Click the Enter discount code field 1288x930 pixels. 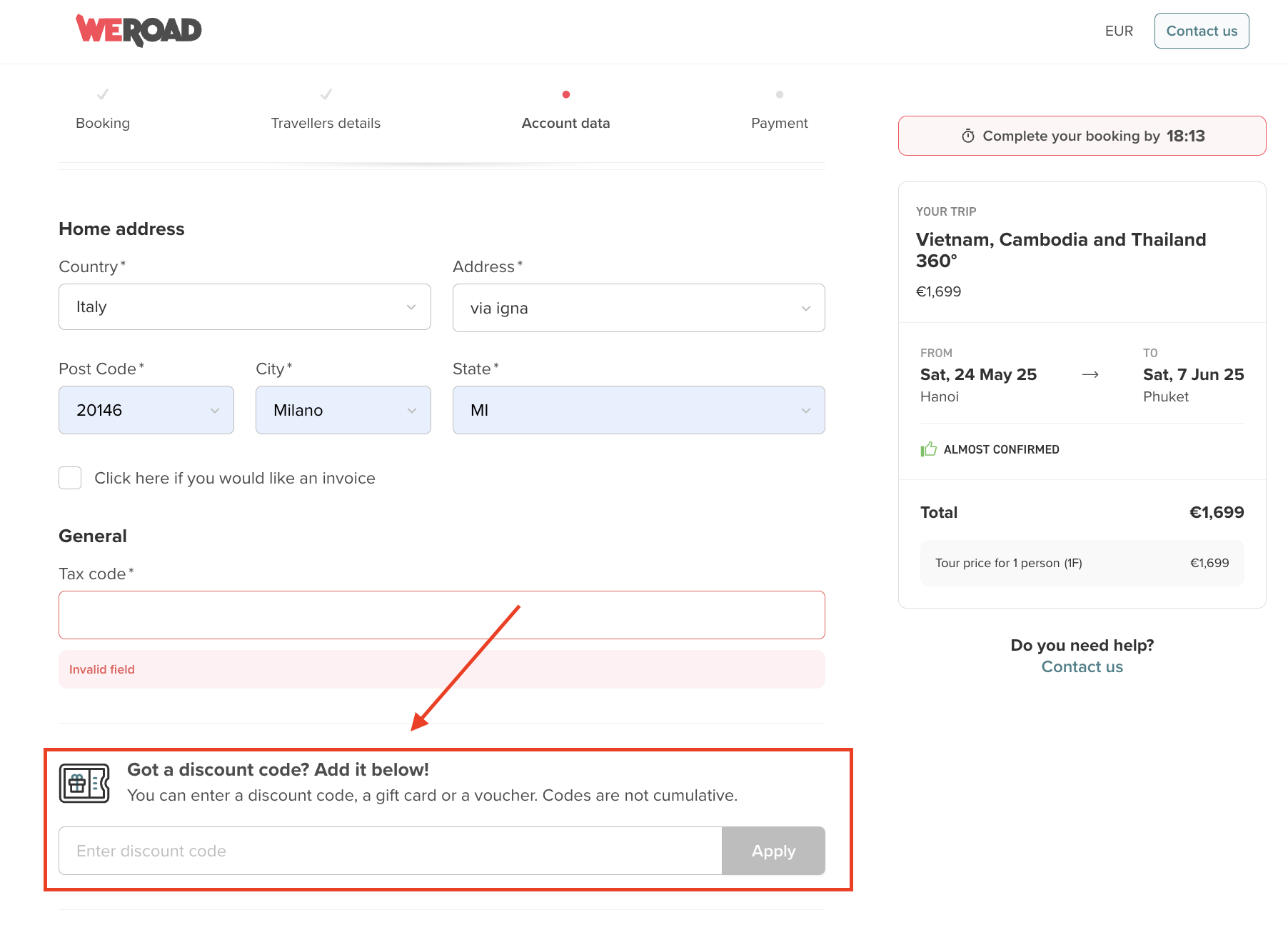[x=390, y=851]
